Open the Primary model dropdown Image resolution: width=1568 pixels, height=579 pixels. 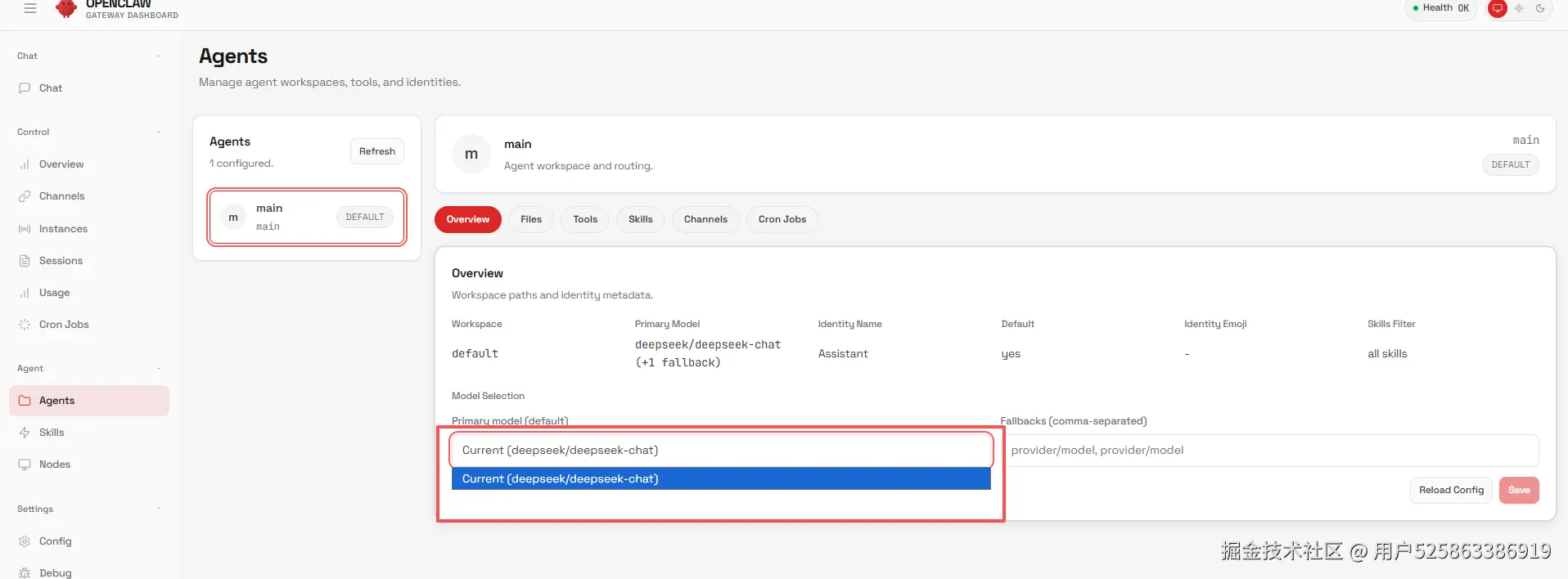tap(721, 451)
